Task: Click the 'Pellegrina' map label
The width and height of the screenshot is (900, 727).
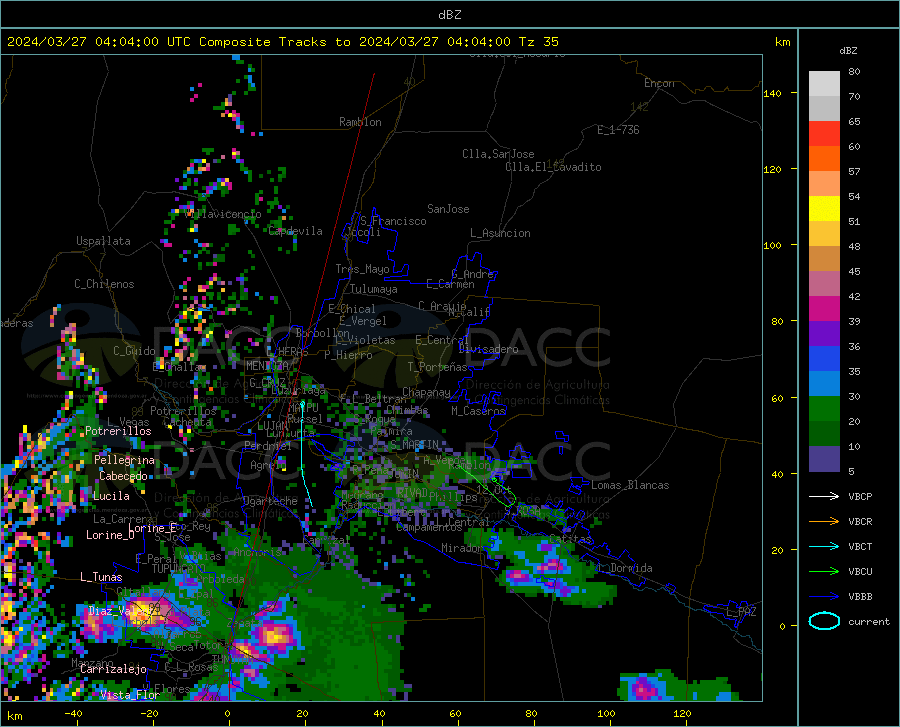Action: pos(125,460)
